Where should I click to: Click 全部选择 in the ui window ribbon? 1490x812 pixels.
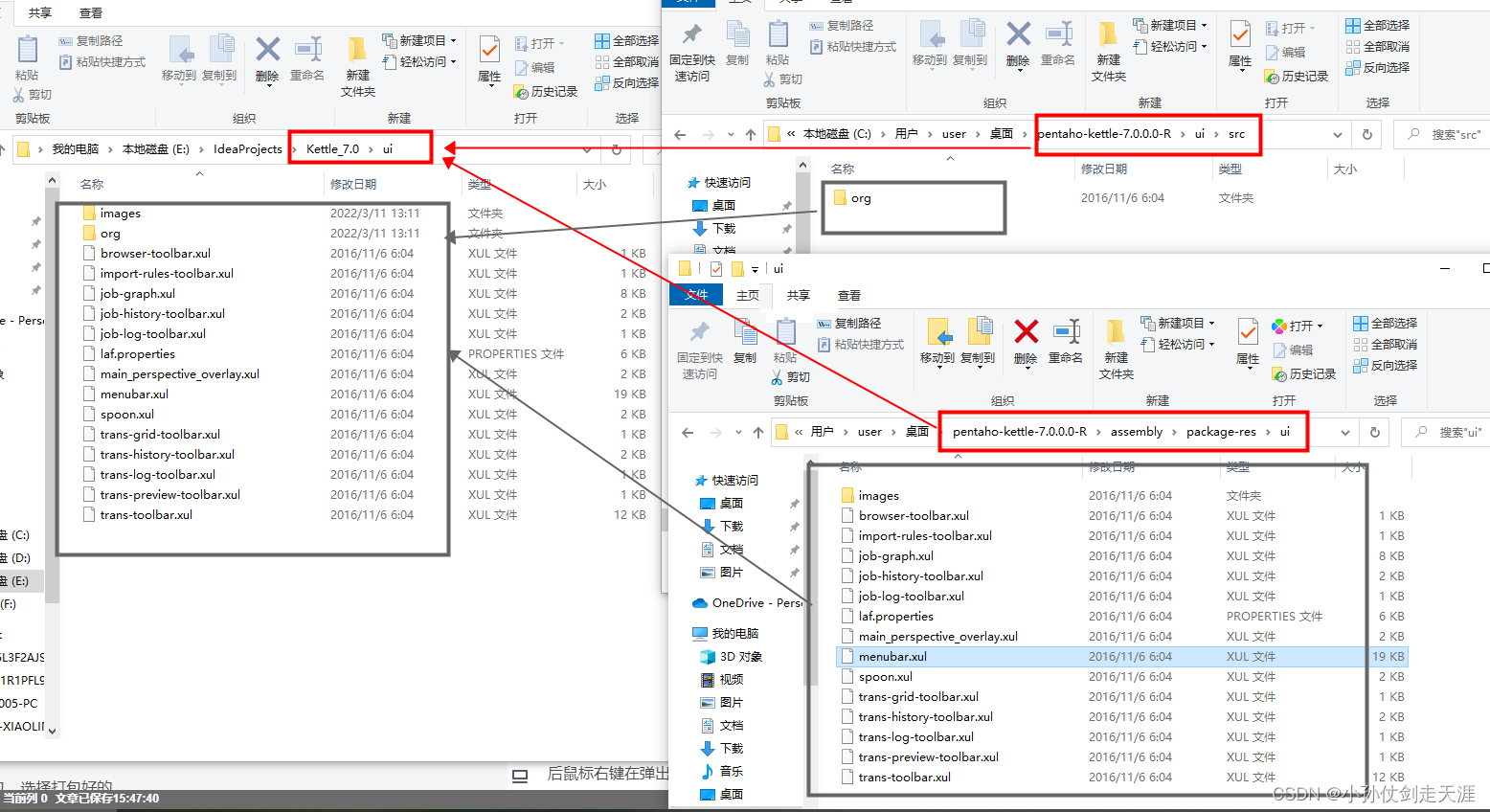click(x=1386, y=324)
